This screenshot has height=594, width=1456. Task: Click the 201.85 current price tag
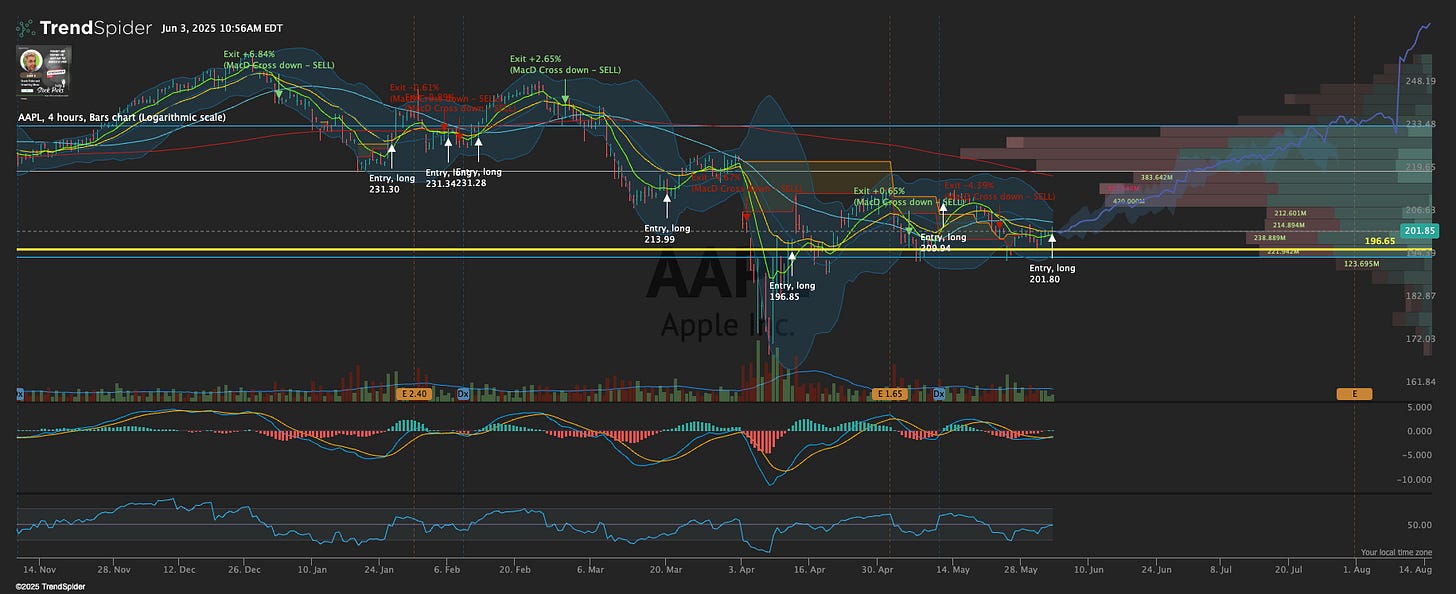[1419, 231]
